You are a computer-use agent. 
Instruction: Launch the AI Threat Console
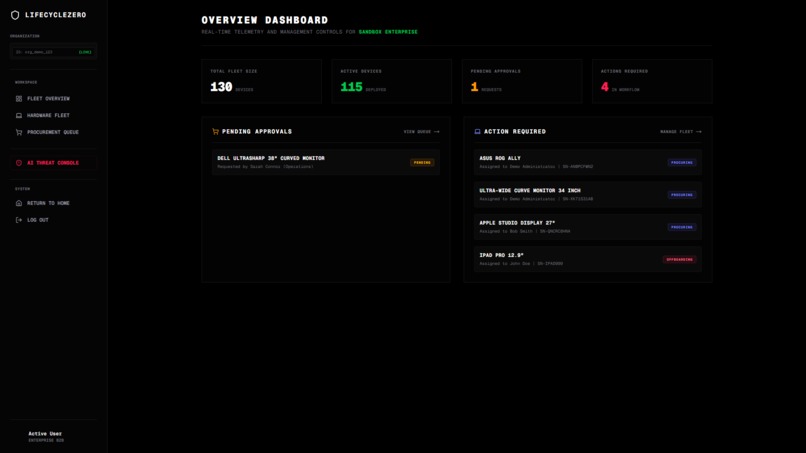[x=53, y=163]
